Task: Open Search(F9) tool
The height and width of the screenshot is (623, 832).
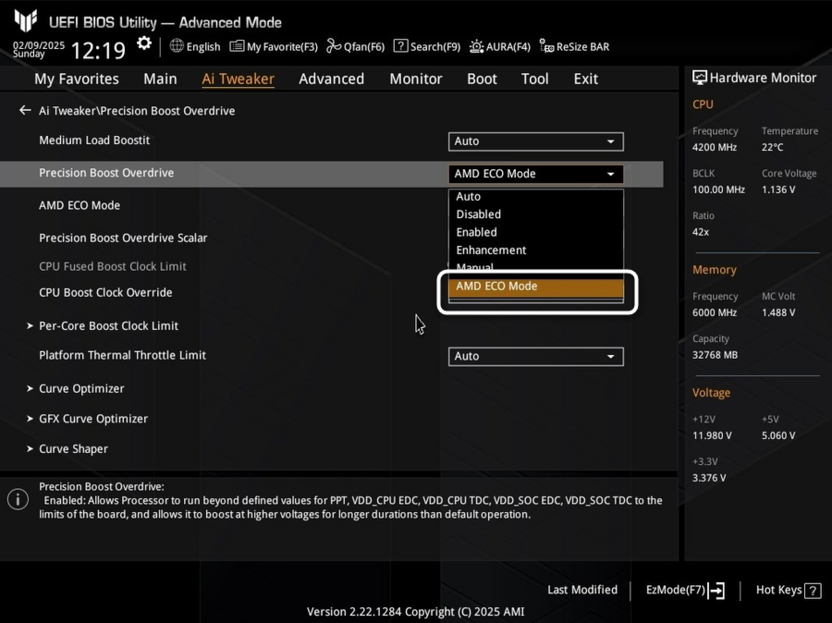Action: 427,47
